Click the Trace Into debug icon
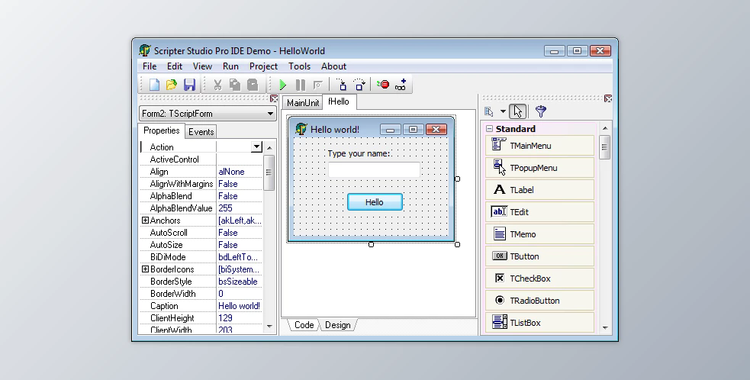The image size is (750, 380). tap(342, 85)
